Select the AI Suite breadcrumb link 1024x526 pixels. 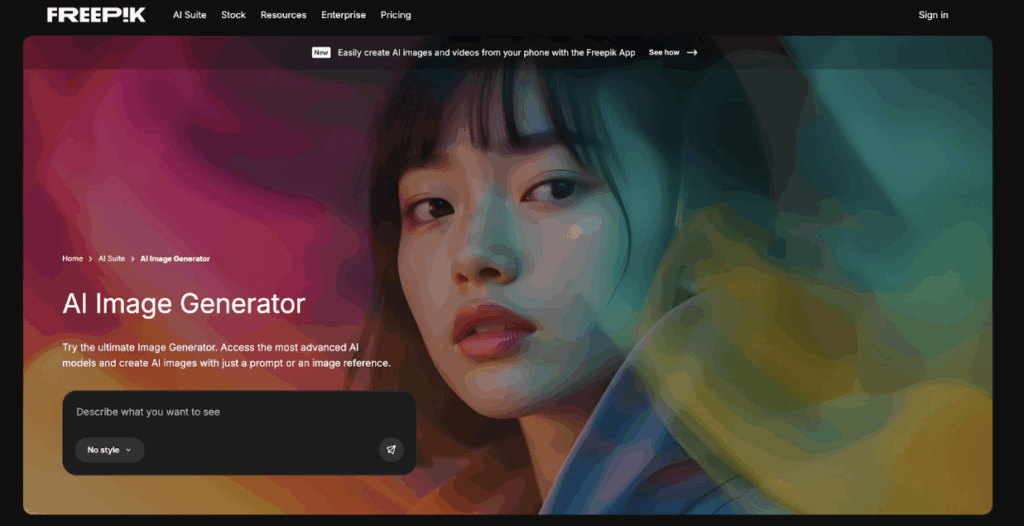111,258
